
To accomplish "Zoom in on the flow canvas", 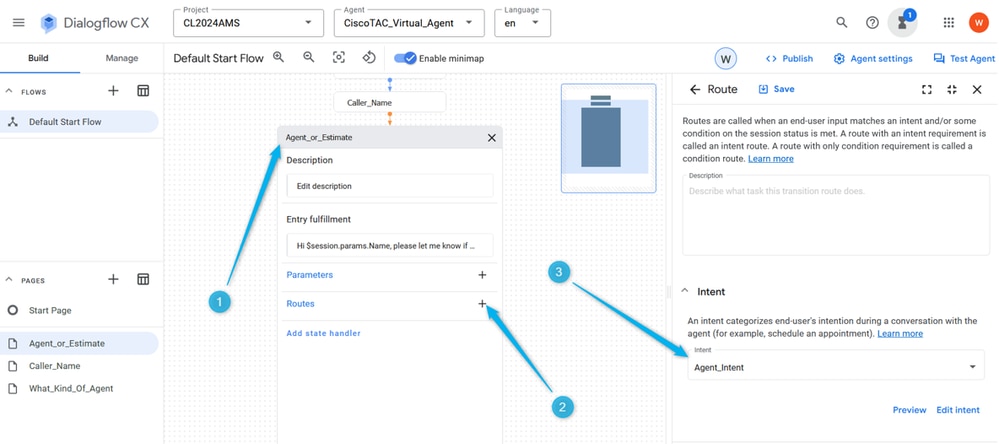I will pyautogui.click(x=278, y=57).
